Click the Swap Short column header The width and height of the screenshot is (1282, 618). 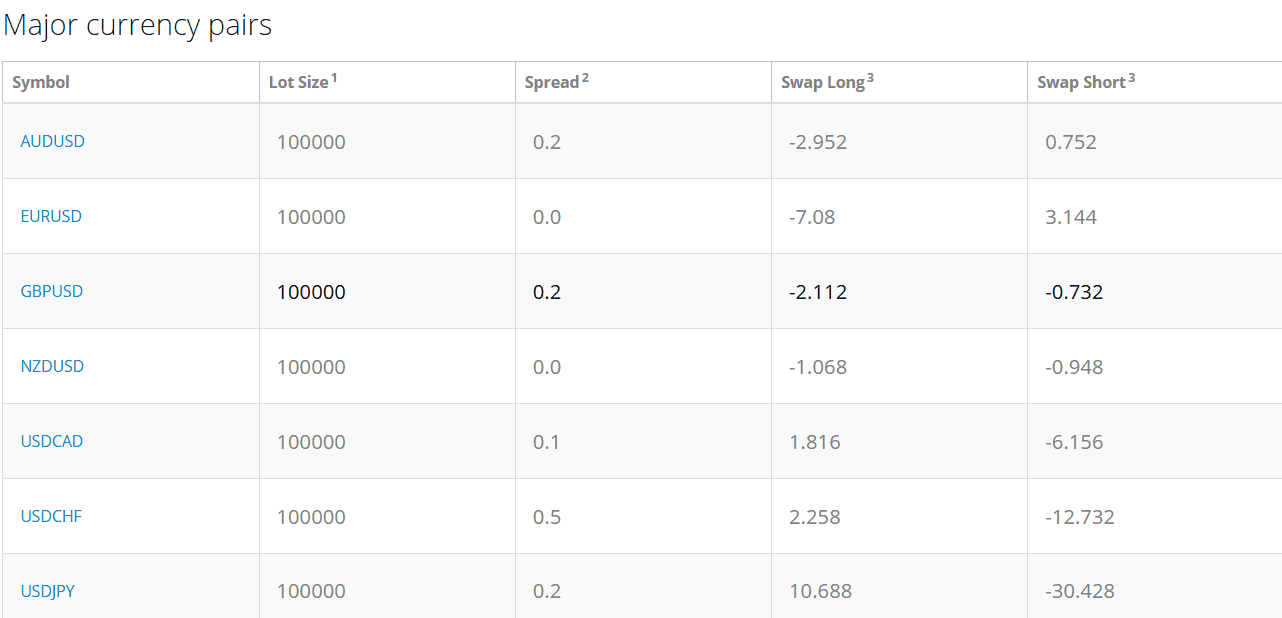coord(1081,82)
